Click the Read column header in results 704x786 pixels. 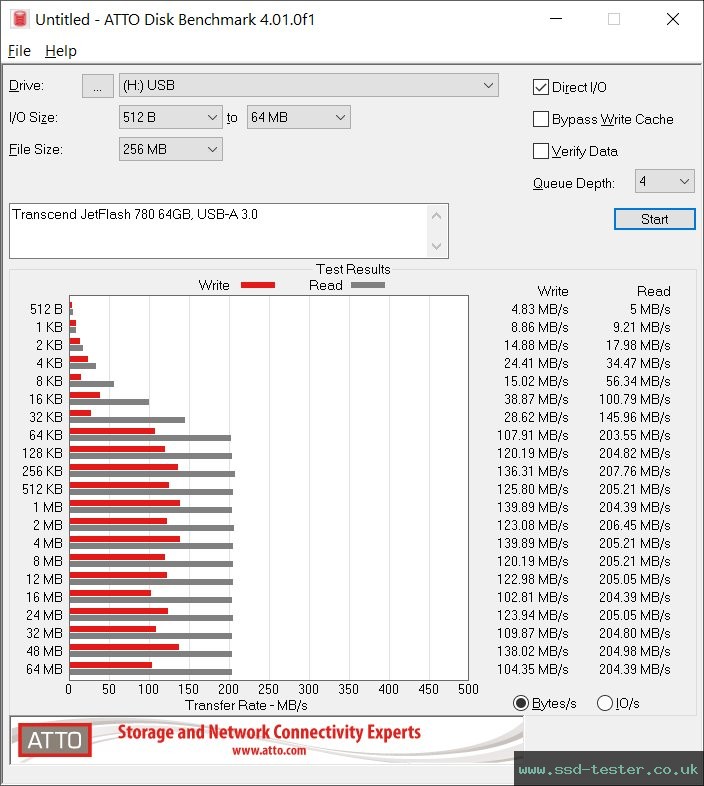[654, 291]
